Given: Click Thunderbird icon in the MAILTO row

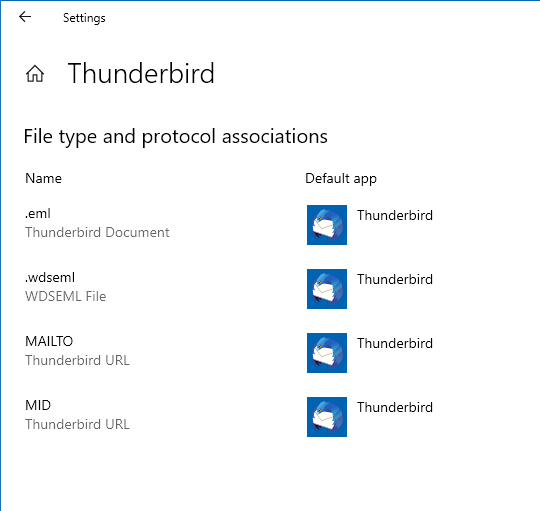Looking at the screenshot, I should point(327,353).
